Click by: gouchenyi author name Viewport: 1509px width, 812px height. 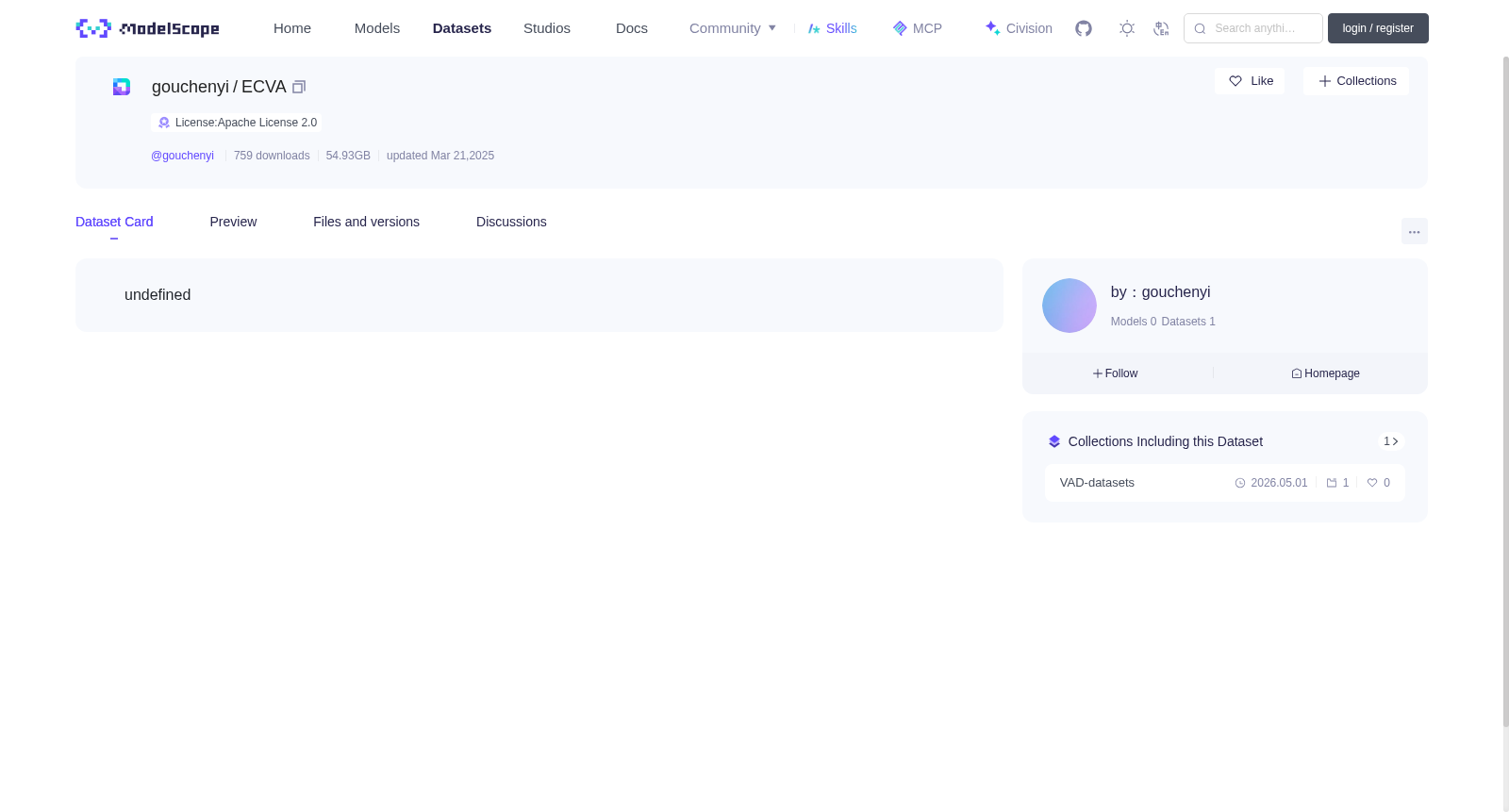tap(1160, 292)
